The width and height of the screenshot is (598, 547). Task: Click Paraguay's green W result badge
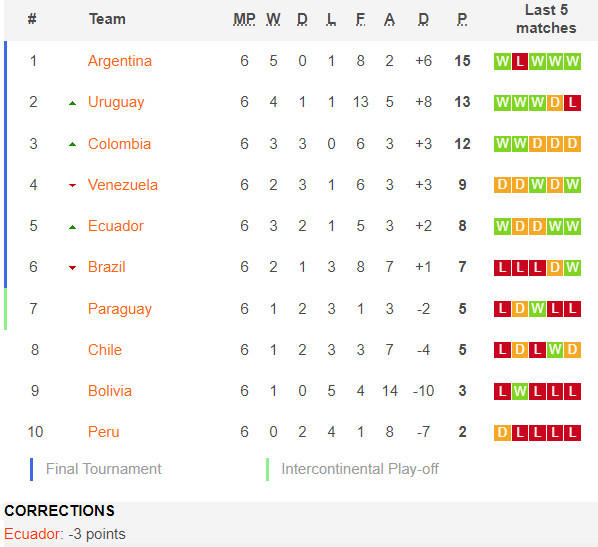(x=537, y=309)
